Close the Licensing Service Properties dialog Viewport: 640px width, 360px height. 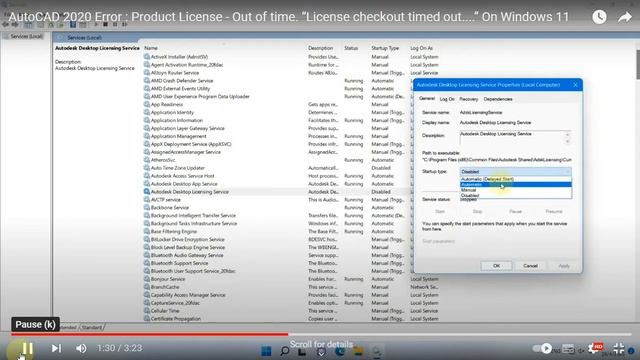point(575,85)
